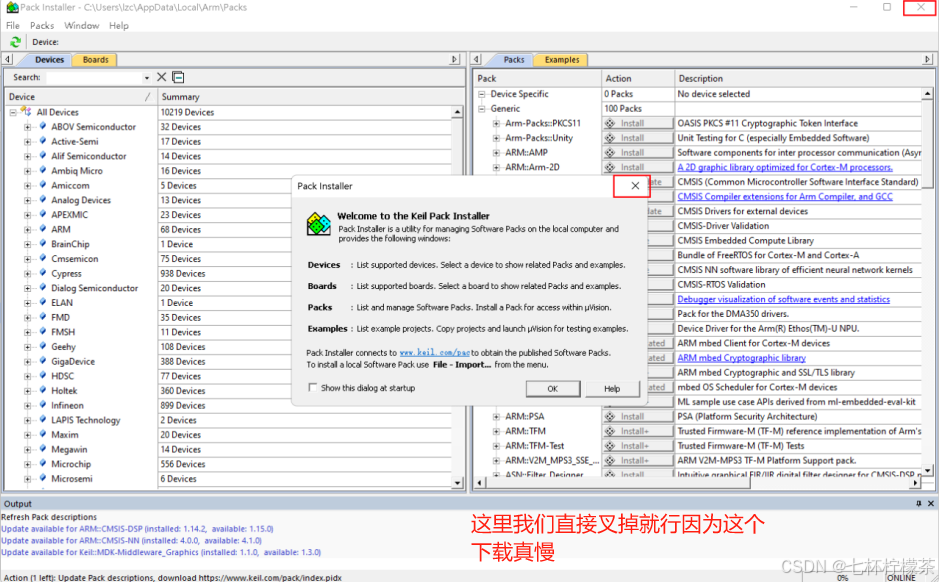Open the Help menu
This screenshot has height=582, width=939.
[x=119, y=25]
